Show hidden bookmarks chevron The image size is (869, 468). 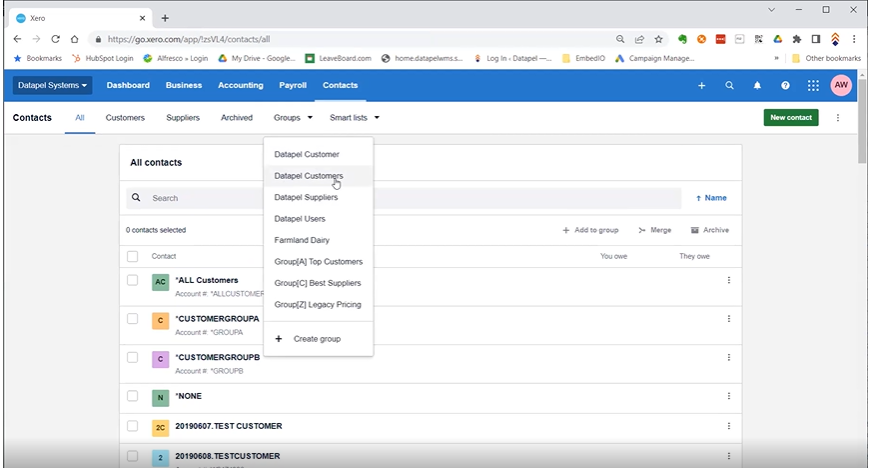click(776, 58)
